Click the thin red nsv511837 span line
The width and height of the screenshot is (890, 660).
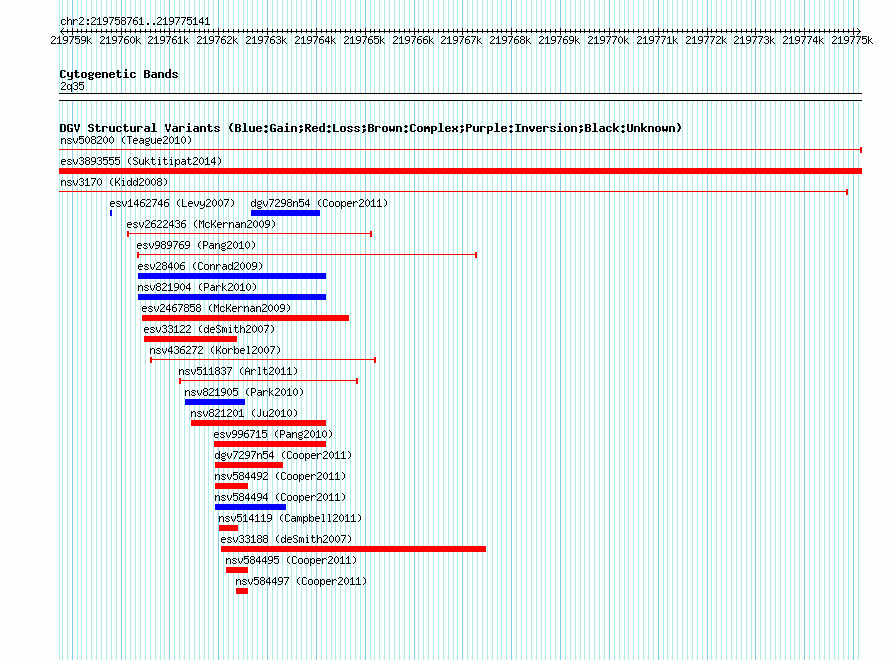pyautogui.click(x=268, y=381)
